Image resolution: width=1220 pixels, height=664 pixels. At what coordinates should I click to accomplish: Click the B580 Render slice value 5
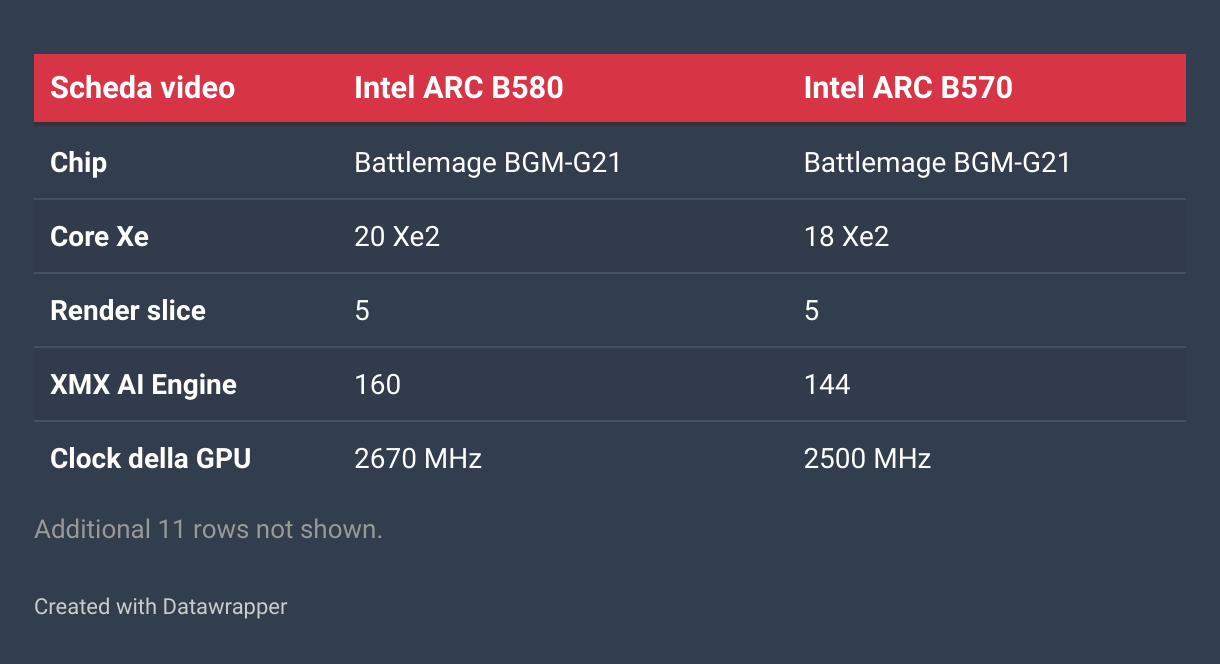click(x=362, y=310)
